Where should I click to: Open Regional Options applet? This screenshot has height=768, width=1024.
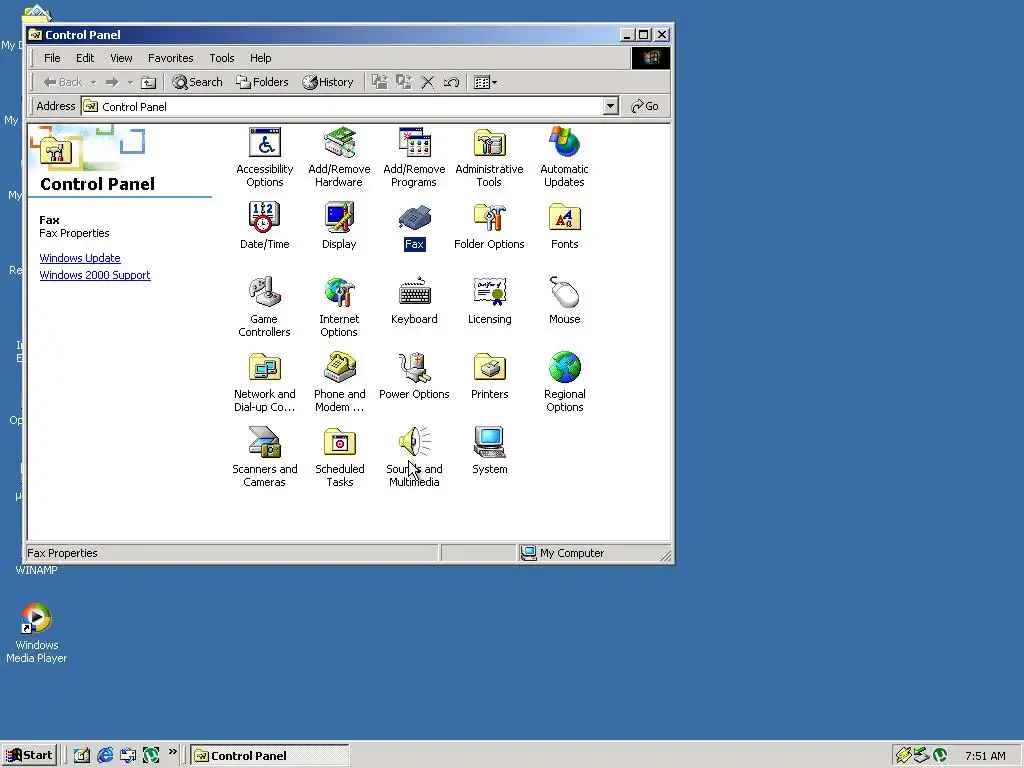[564, 382]
